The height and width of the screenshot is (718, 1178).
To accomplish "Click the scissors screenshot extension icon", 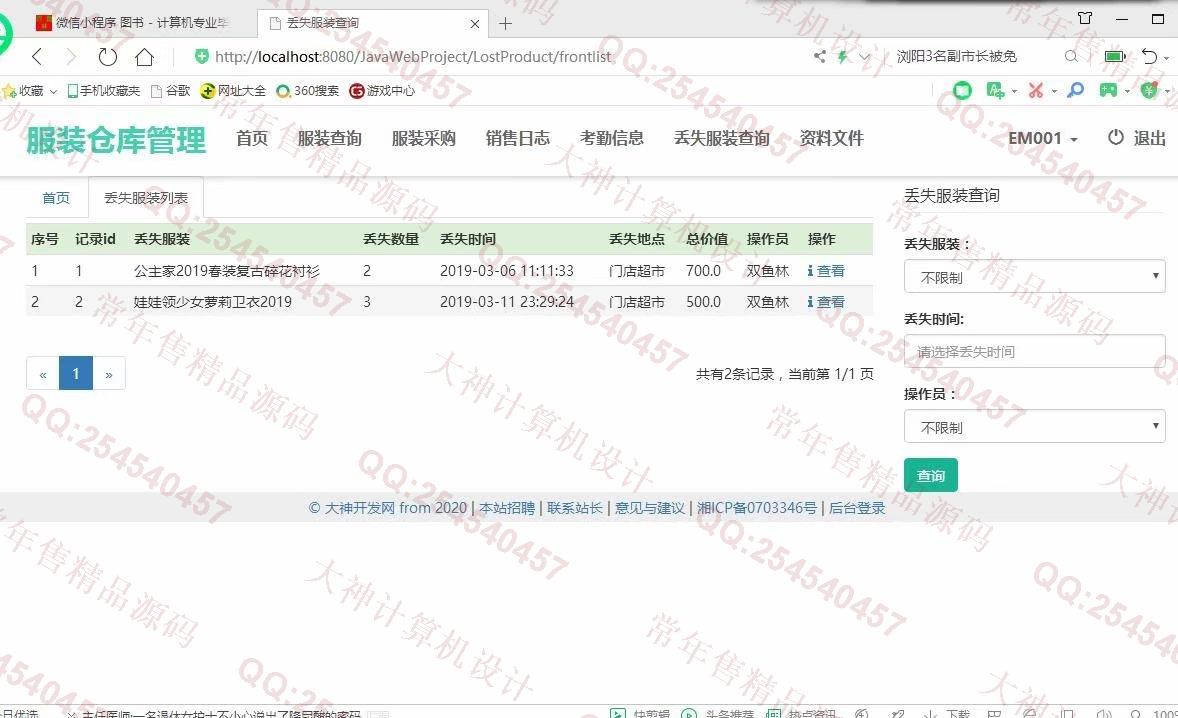I will click(x=1035, y=91).
